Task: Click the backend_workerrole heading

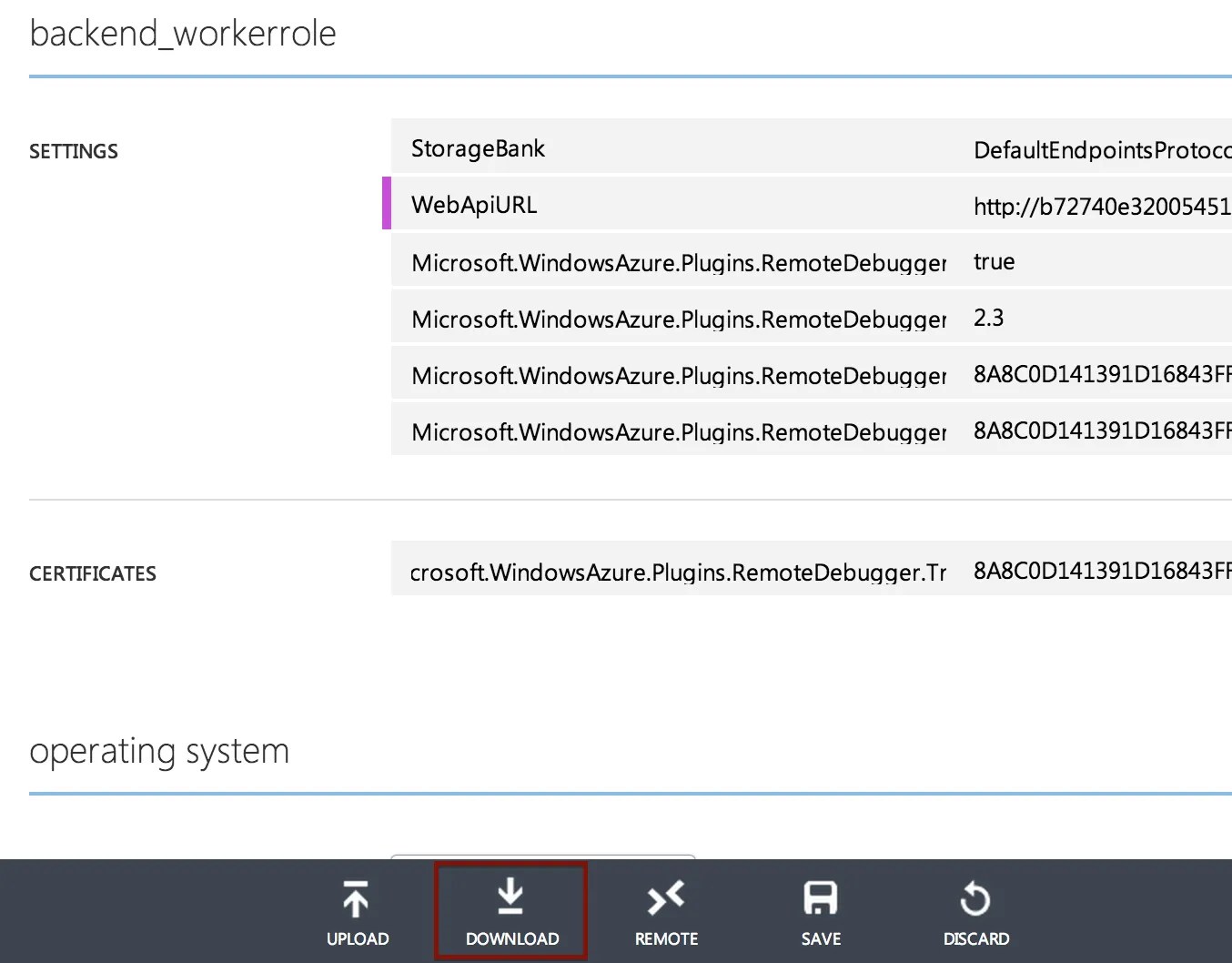Action: (x=183, y=34)
